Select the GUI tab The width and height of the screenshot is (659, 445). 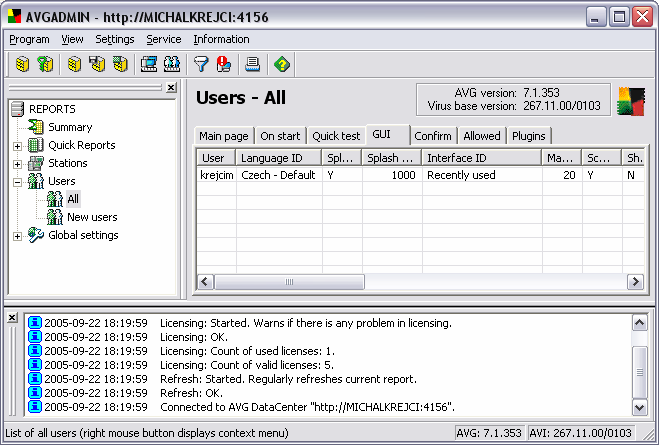click(388, 134)
